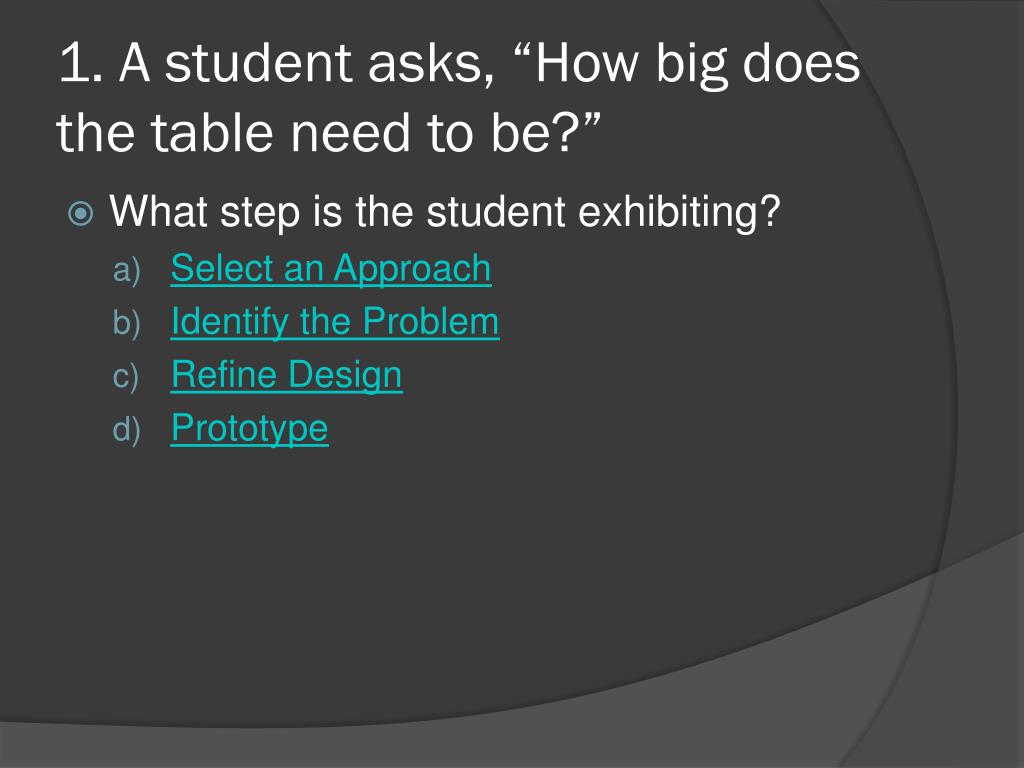Click the phrase "How big does" in title
This screenshot has height=768, width=1024.
tap(698, 64)
